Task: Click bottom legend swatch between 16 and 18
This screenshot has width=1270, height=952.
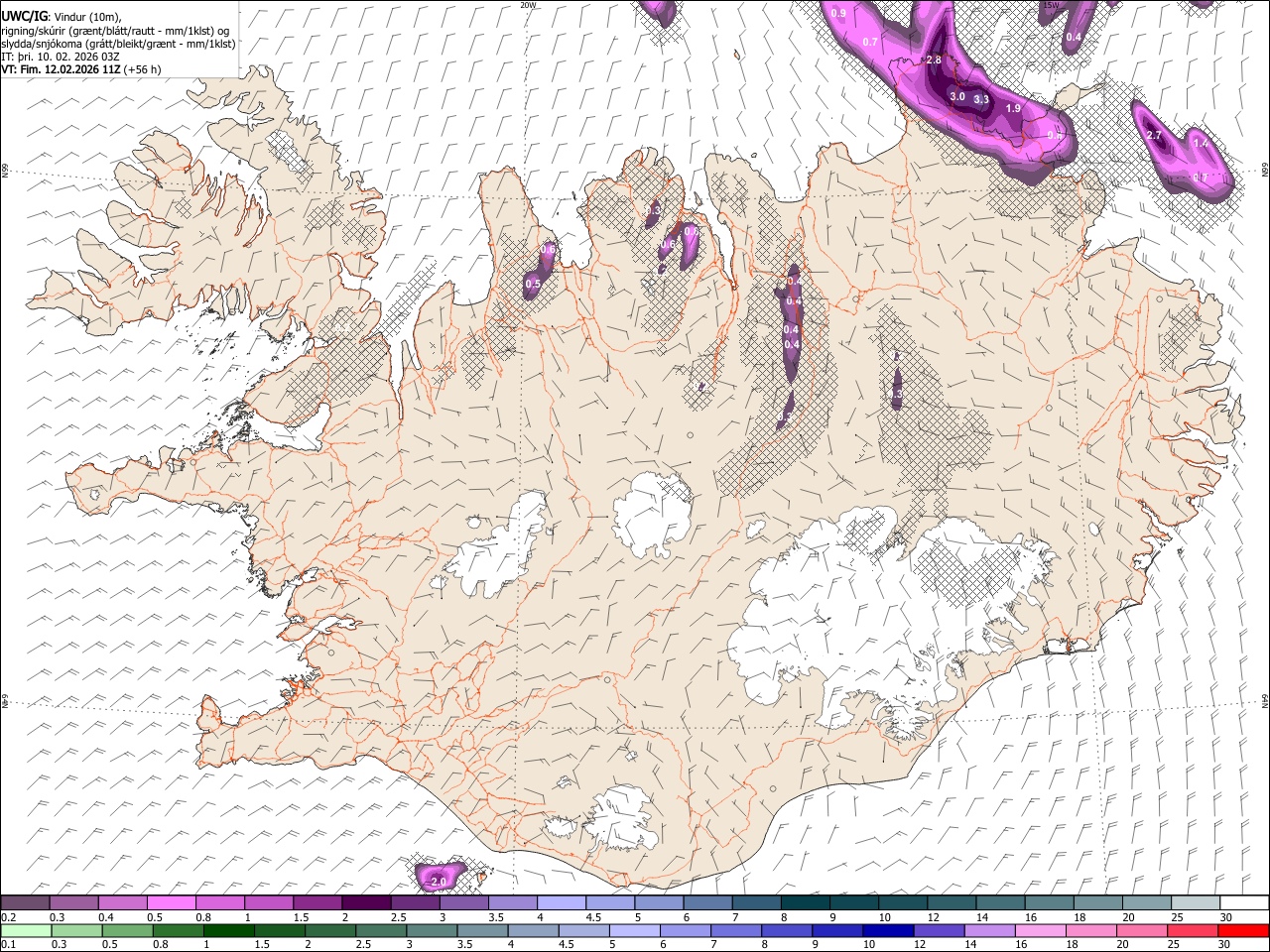Action: 1042,930
